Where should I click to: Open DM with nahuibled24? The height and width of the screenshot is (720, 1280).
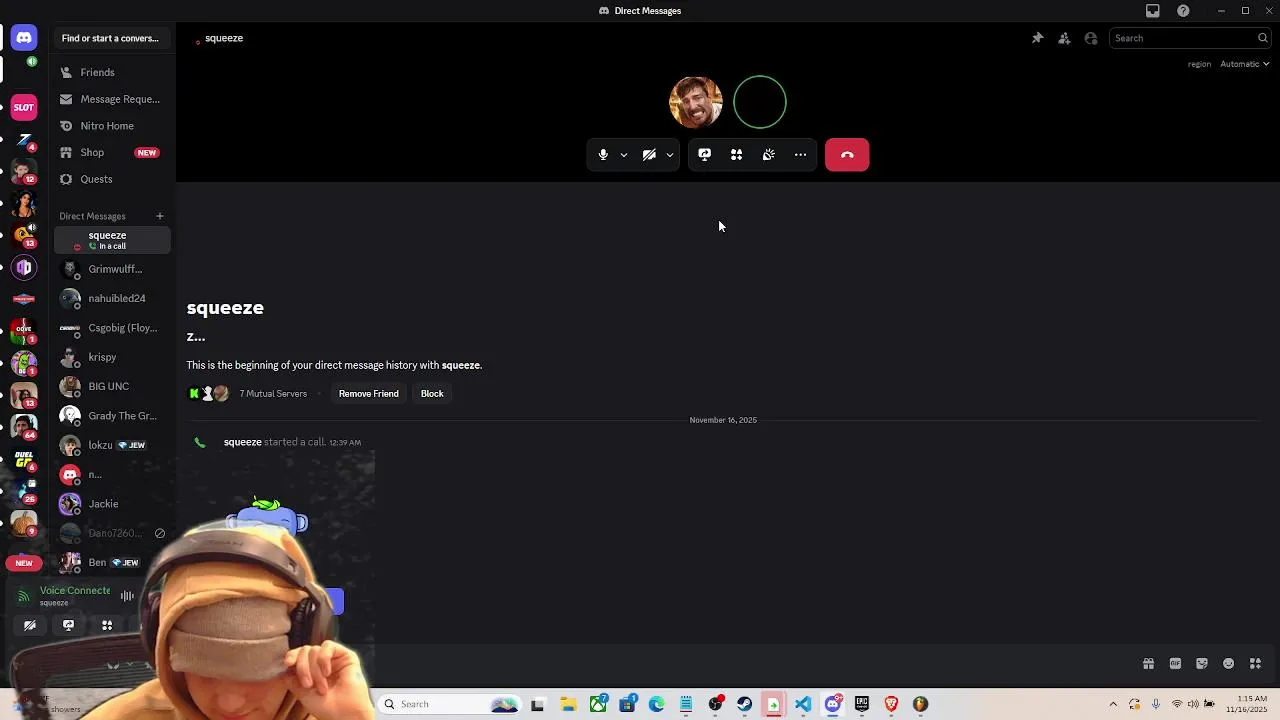[112, 298]
